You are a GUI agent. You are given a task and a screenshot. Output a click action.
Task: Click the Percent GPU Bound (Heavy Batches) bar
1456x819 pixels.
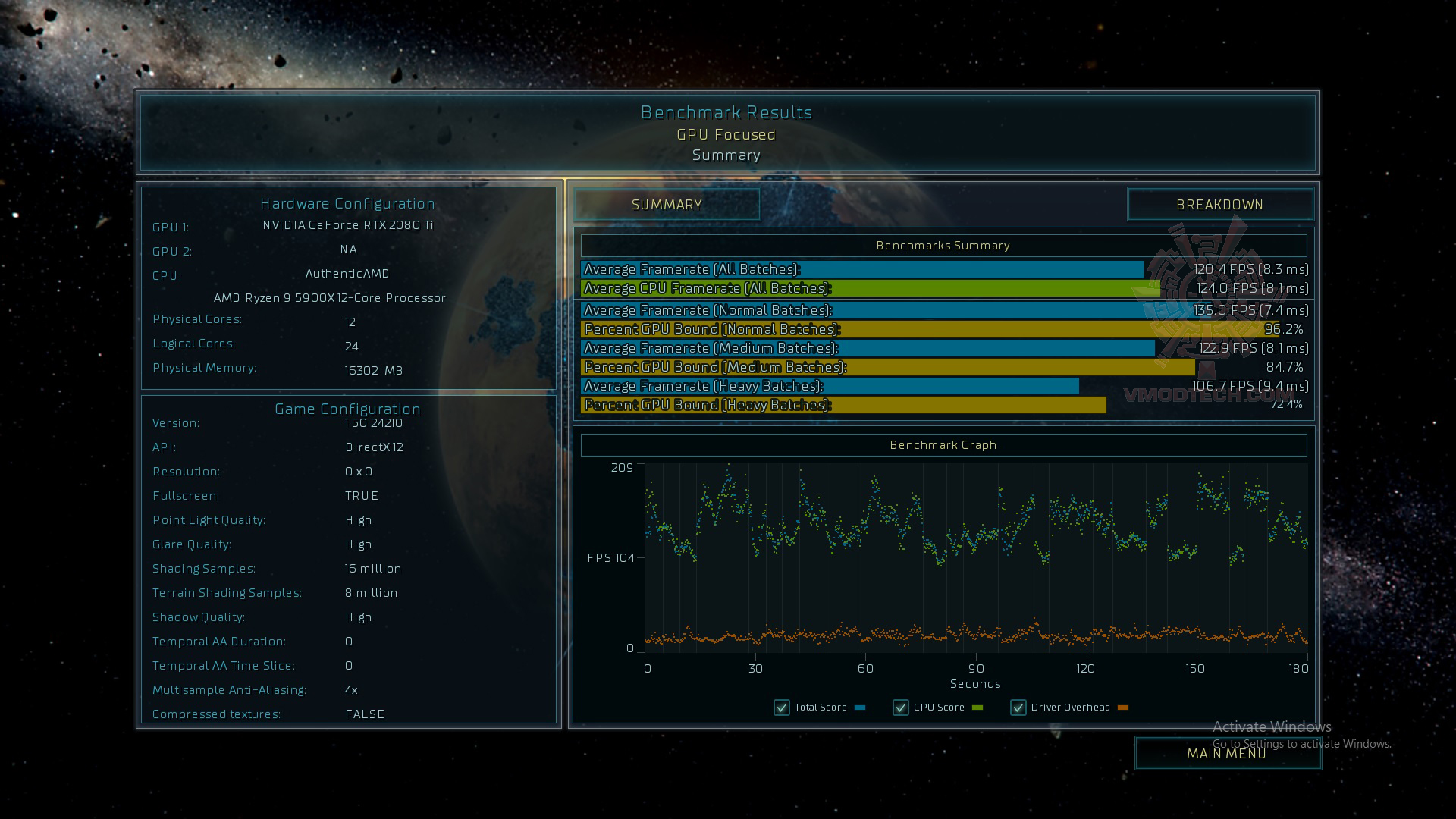point(843,405)
